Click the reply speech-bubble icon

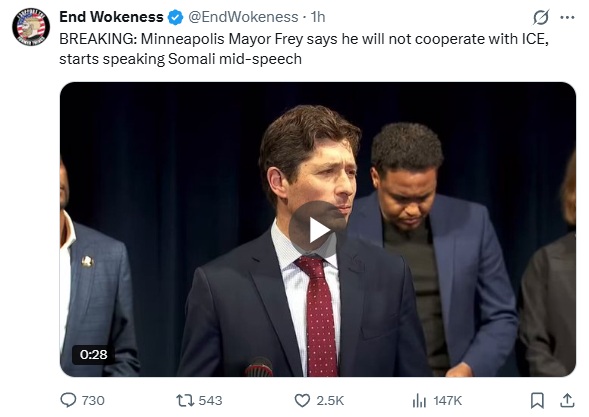pos(68,400)
